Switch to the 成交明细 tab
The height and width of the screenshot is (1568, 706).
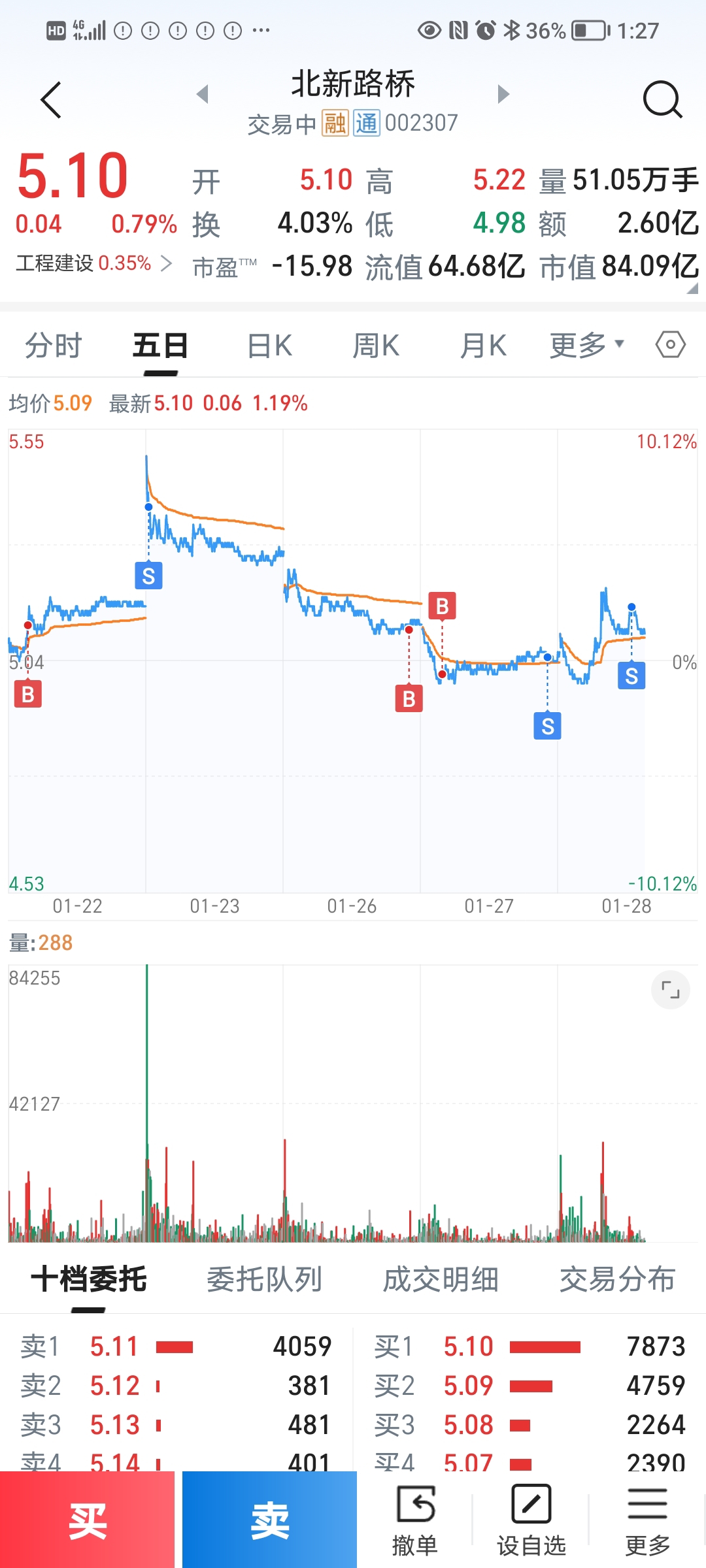click(441, 1279)
